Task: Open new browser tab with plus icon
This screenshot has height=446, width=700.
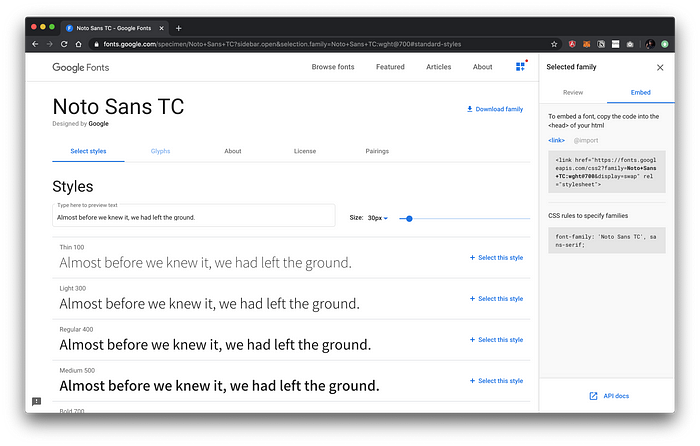Action: 179,28
